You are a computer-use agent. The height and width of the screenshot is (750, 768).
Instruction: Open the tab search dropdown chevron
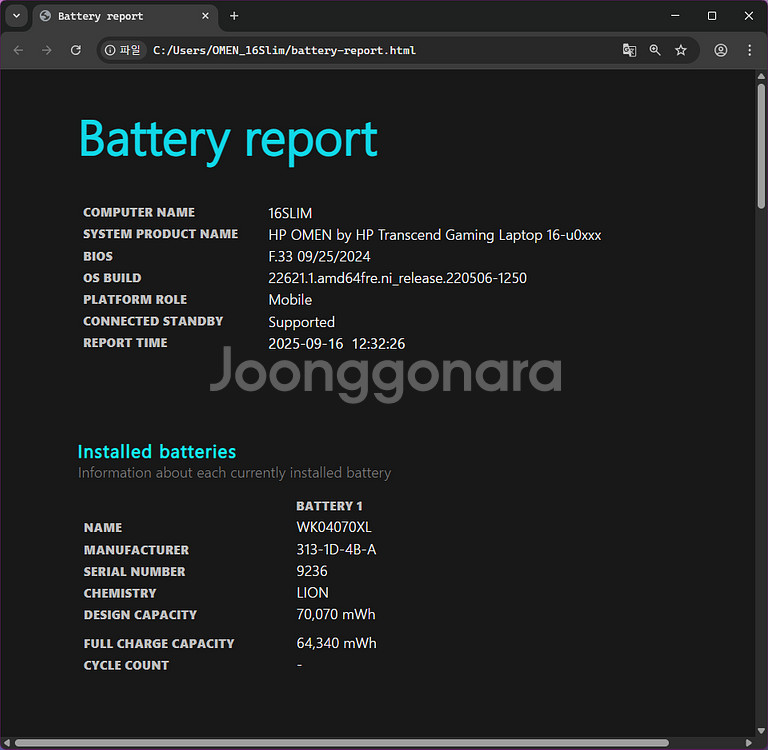tap(16, 16)
